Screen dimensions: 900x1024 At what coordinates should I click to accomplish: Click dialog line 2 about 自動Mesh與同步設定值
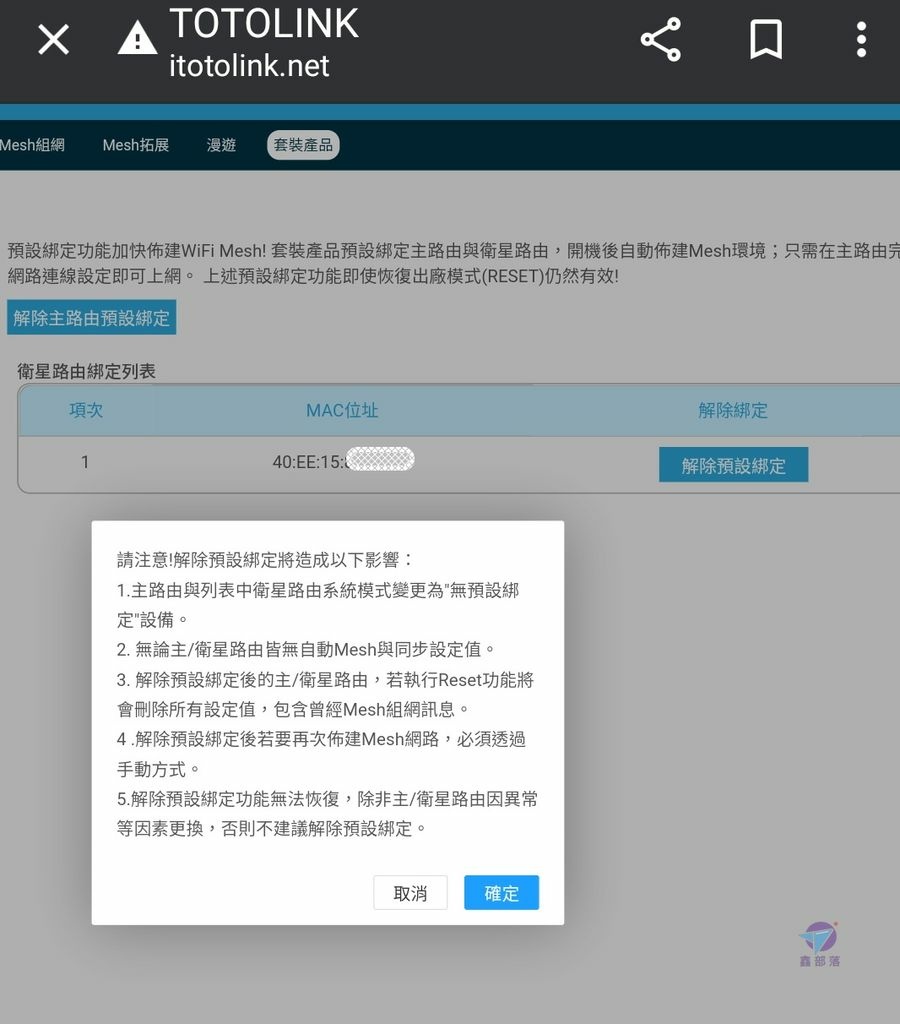point(306,649)
